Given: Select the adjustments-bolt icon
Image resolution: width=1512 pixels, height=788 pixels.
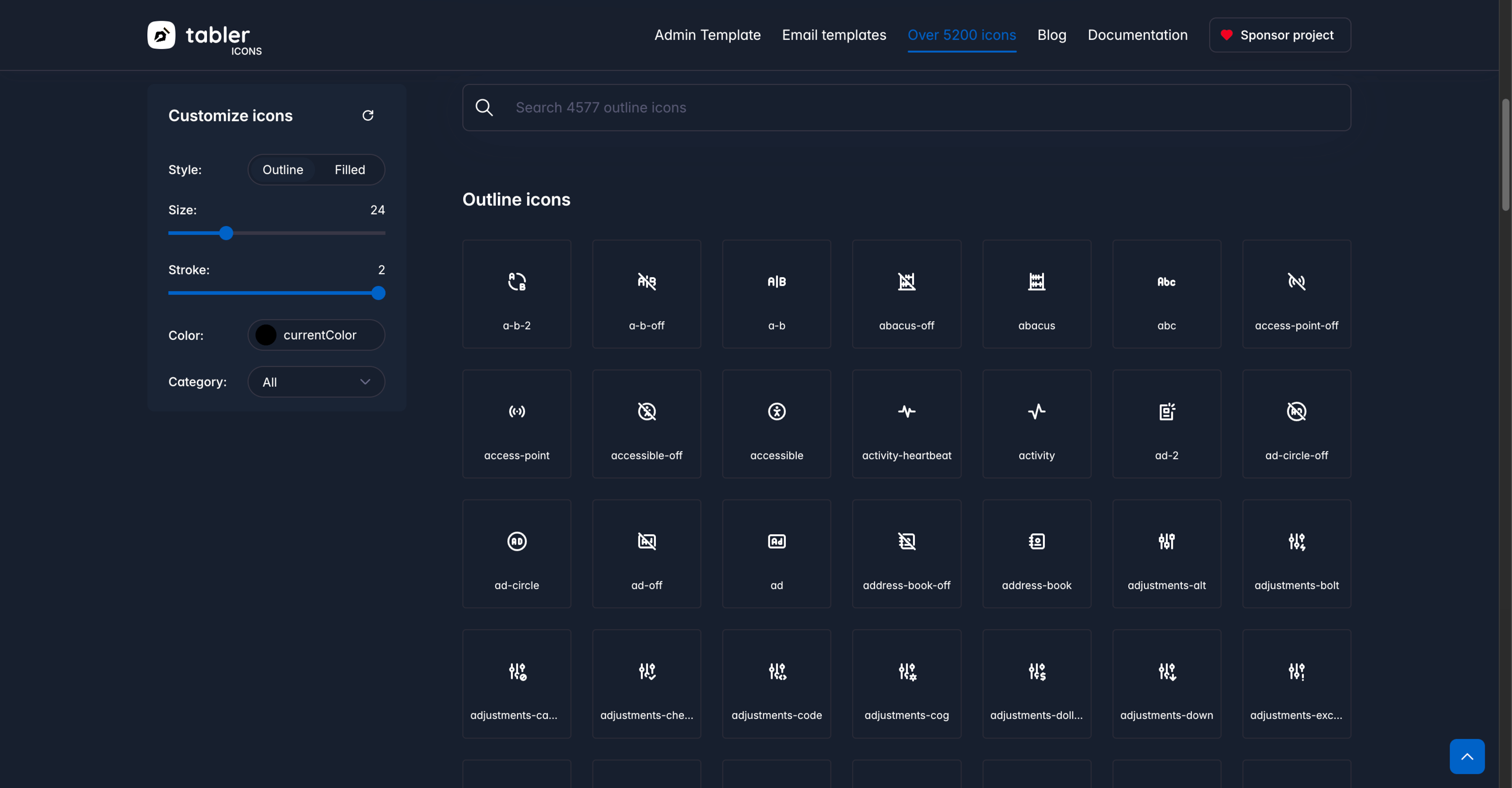Looking at the screenshot, I should [x=1297, y=553].
